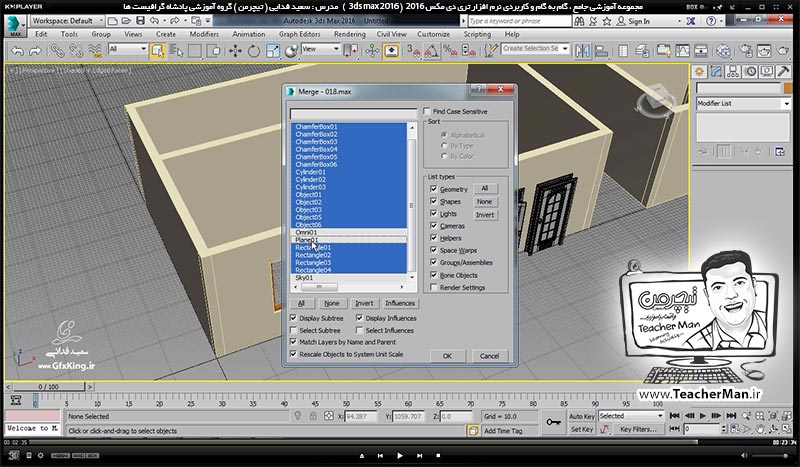Click the Align tool icon
Image resolution: width=800 pixels, height=467 pixels.
(602, 51)
